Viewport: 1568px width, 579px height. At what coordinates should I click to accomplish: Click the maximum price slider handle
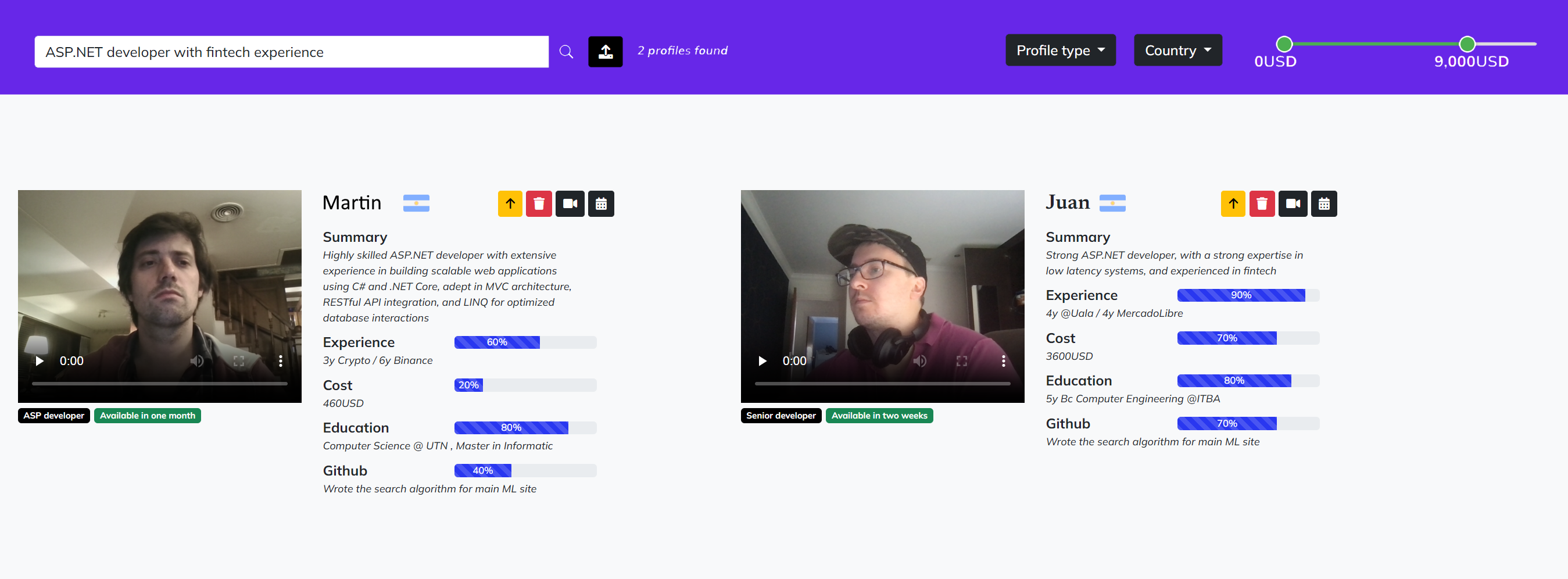click(x=1467, y=44)
